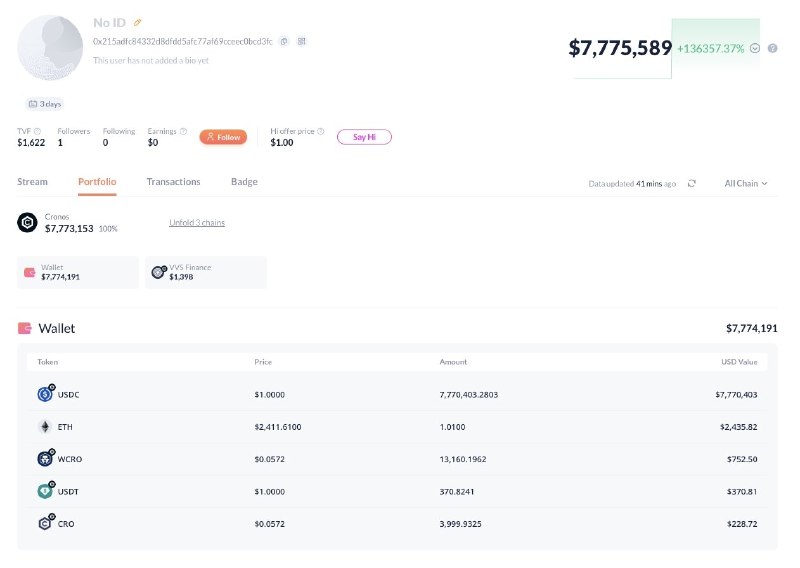The height and width of the screenshot is (568, 800).
Task: Open the All Chain dropdown
Action: 745,183
